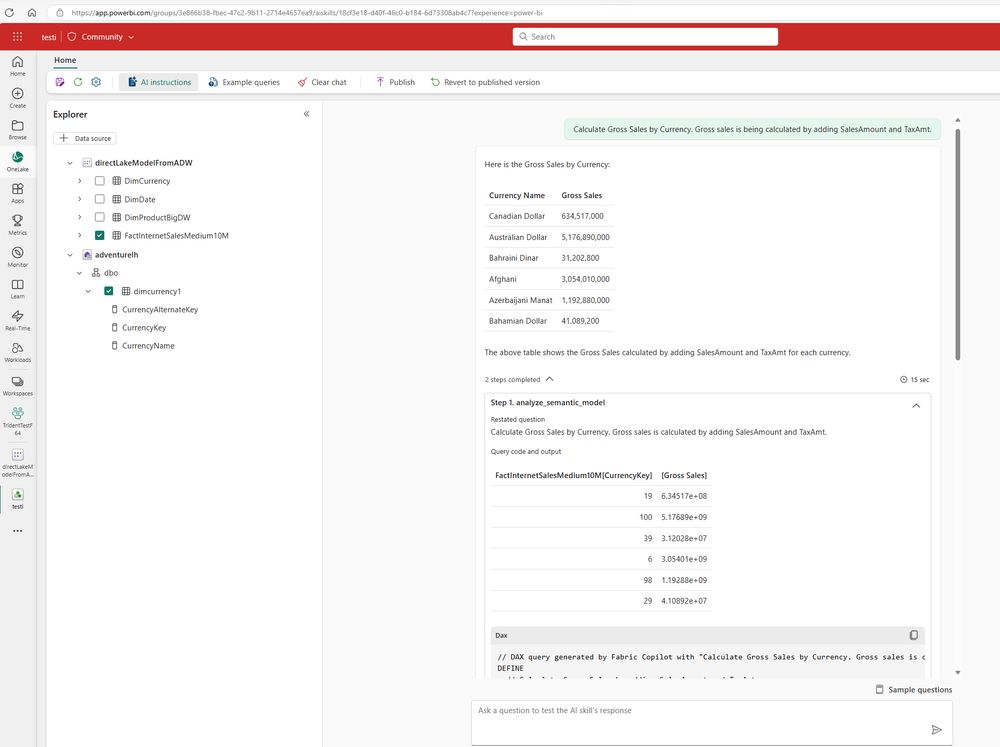Open the Workloads icon
The image size is (1000, 747).
(x=18, y=352)
